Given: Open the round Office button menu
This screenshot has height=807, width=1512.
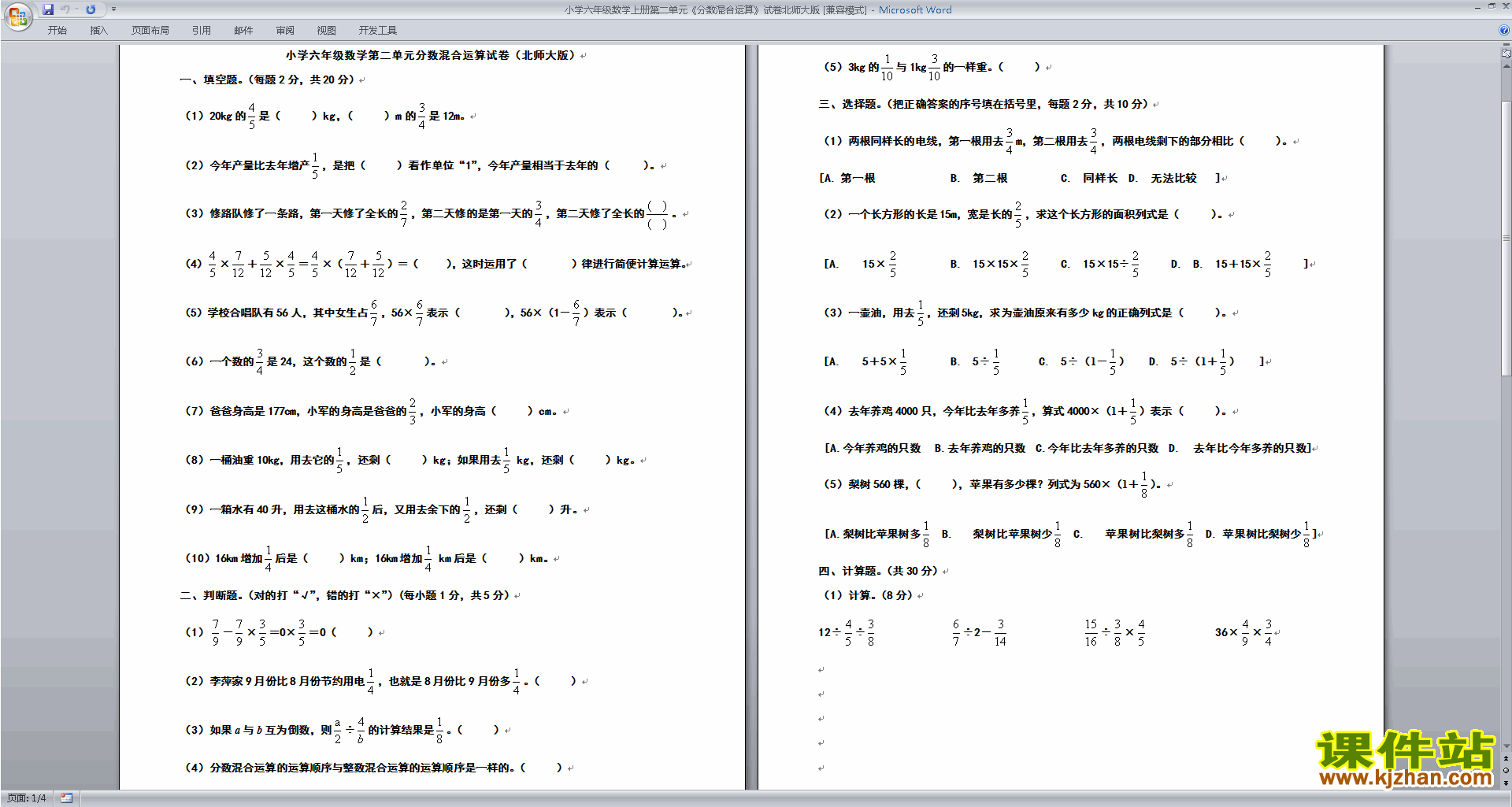Looking at the screenshot, I should tap(17, 16).
